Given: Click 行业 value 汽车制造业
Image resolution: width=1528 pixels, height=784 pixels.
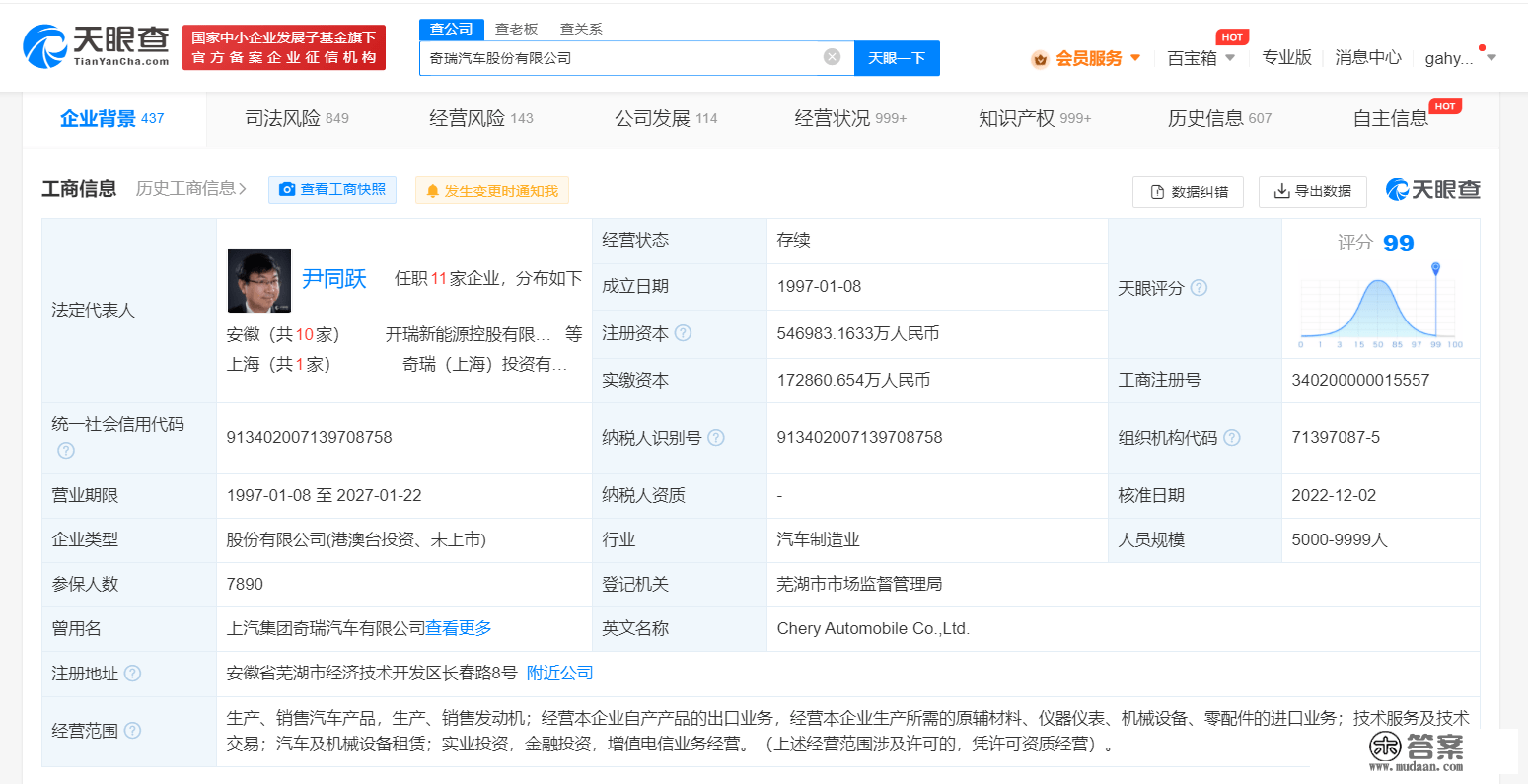Looking at the screenshot, I should pos(818,539).
